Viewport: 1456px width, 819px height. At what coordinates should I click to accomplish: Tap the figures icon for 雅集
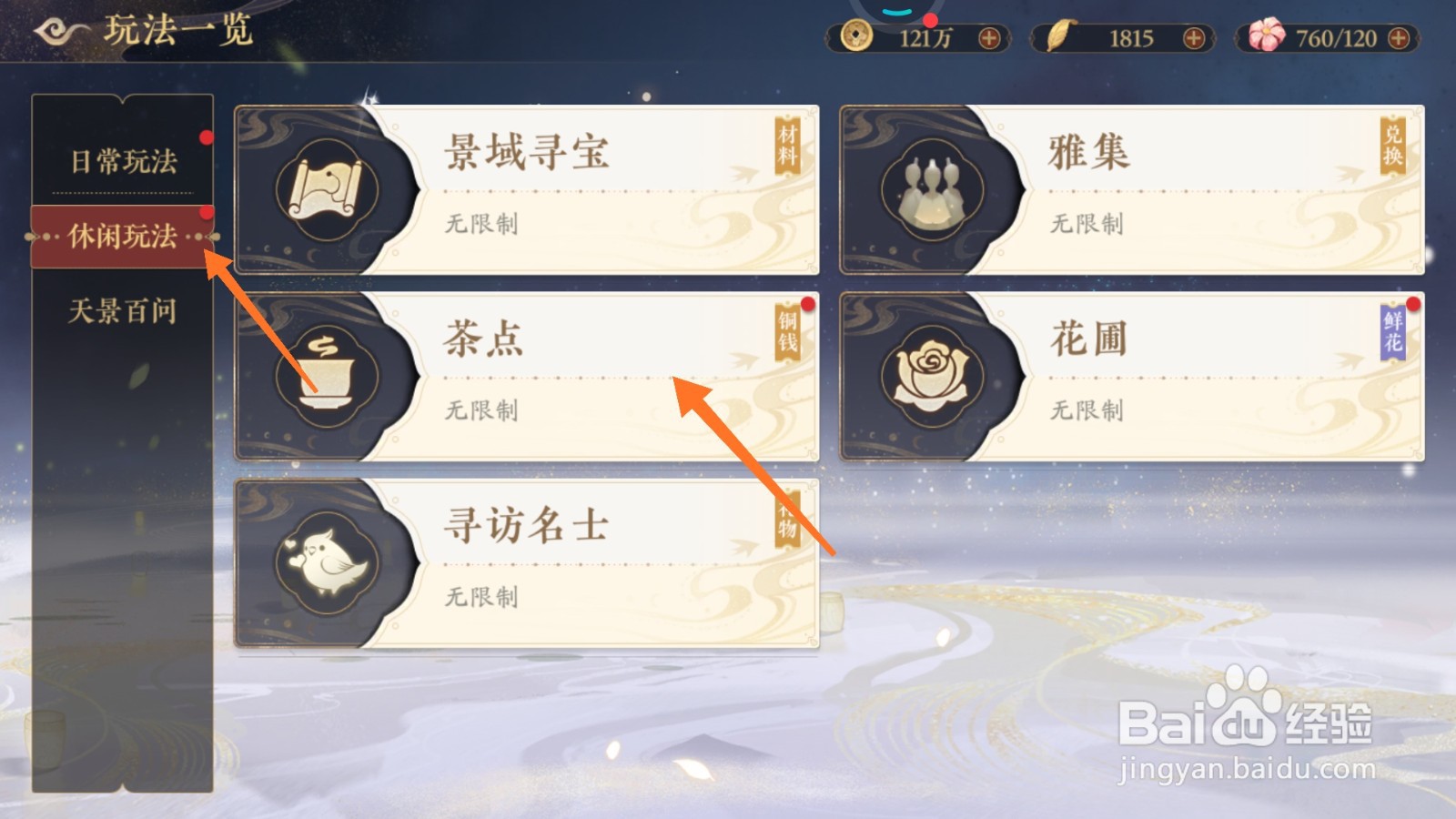pos(932,190)
